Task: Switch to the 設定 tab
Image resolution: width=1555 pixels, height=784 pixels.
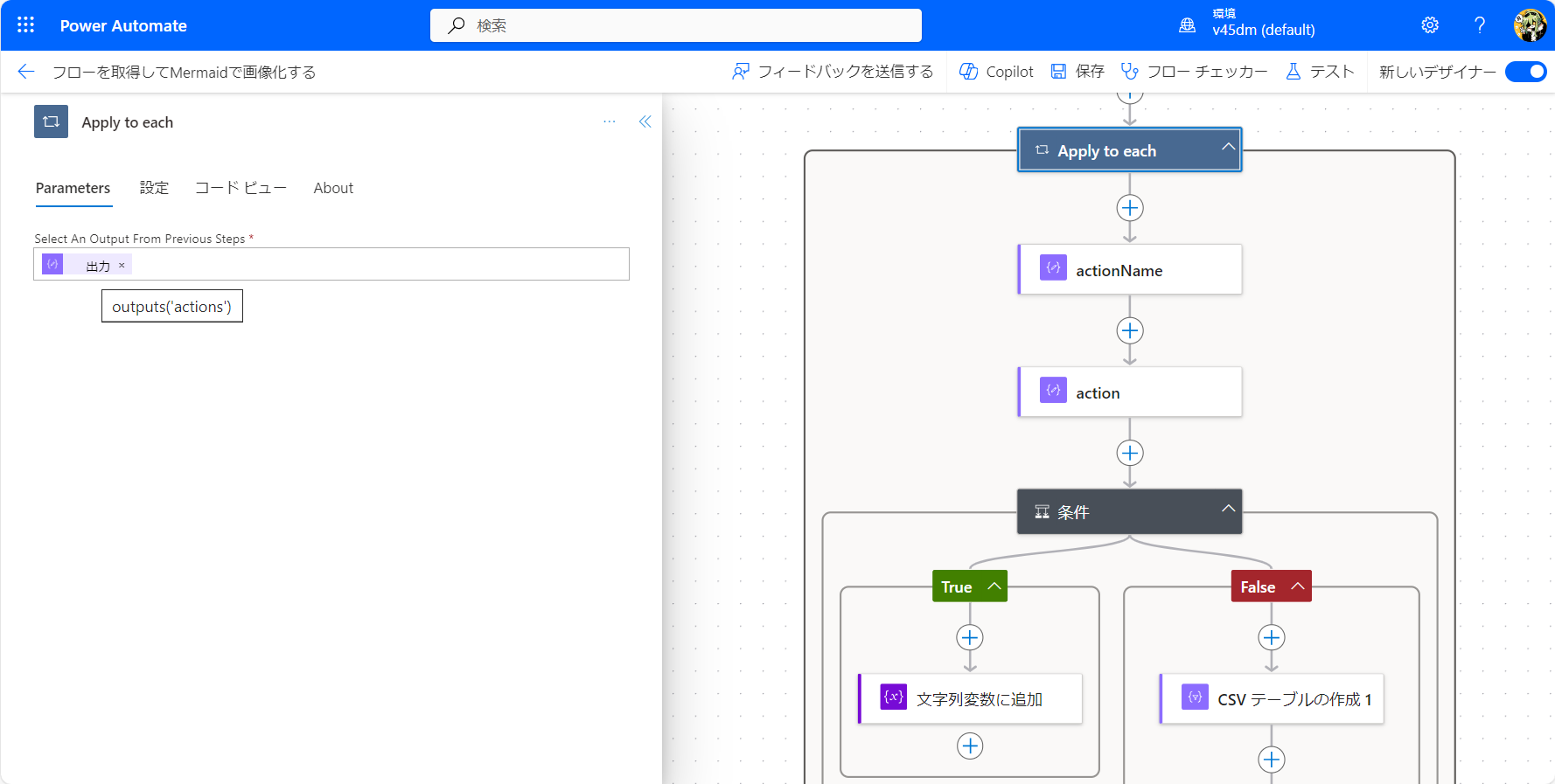Action: (154, 188)
